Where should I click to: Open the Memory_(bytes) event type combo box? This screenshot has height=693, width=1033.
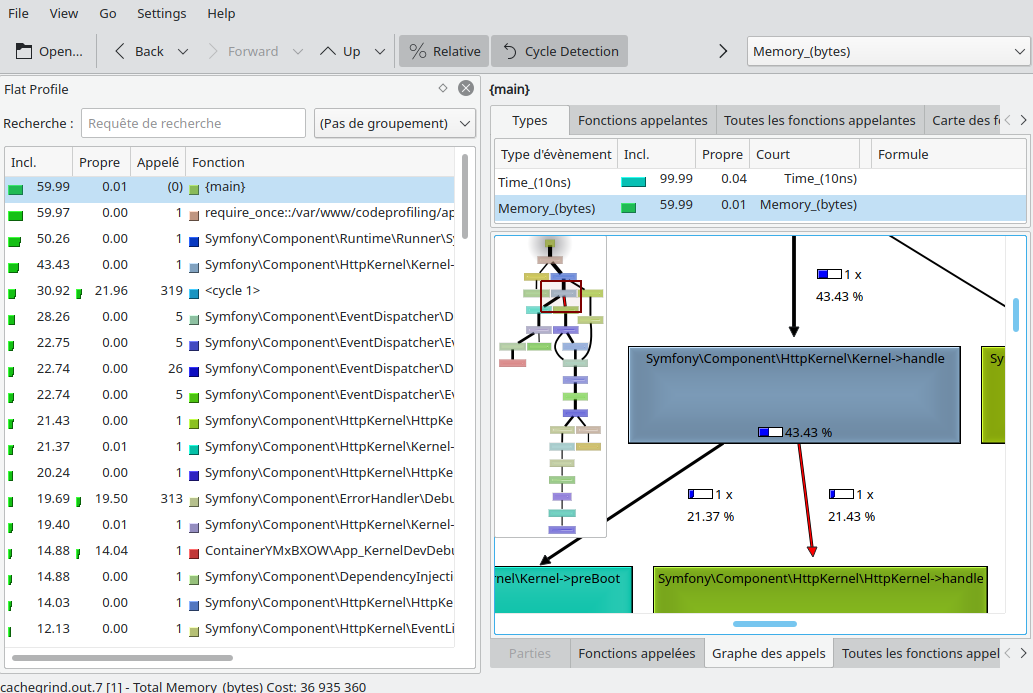(x=888, y=51)
